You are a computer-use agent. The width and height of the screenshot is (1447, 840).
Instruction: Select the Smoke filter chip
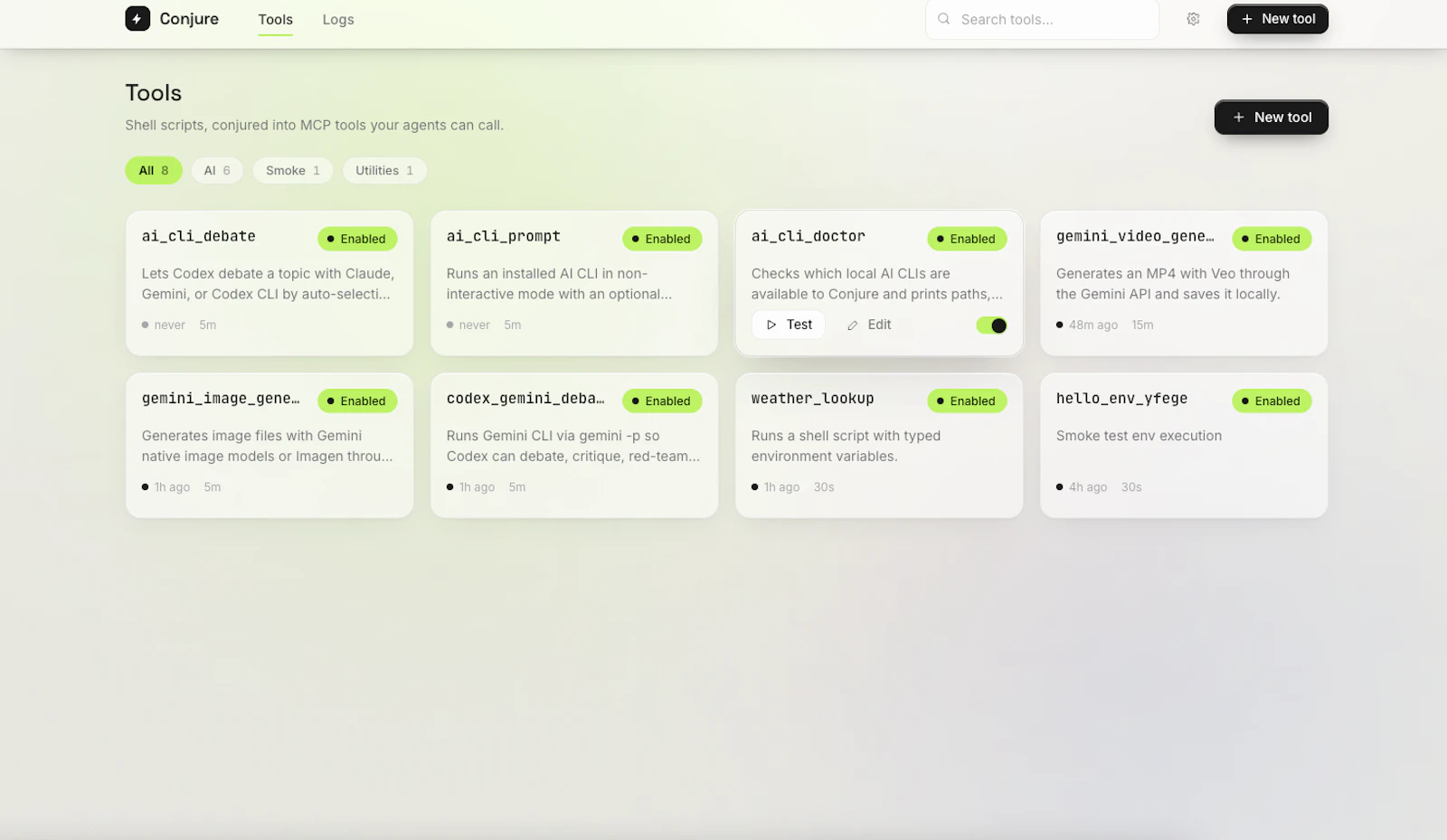(293, 170)
